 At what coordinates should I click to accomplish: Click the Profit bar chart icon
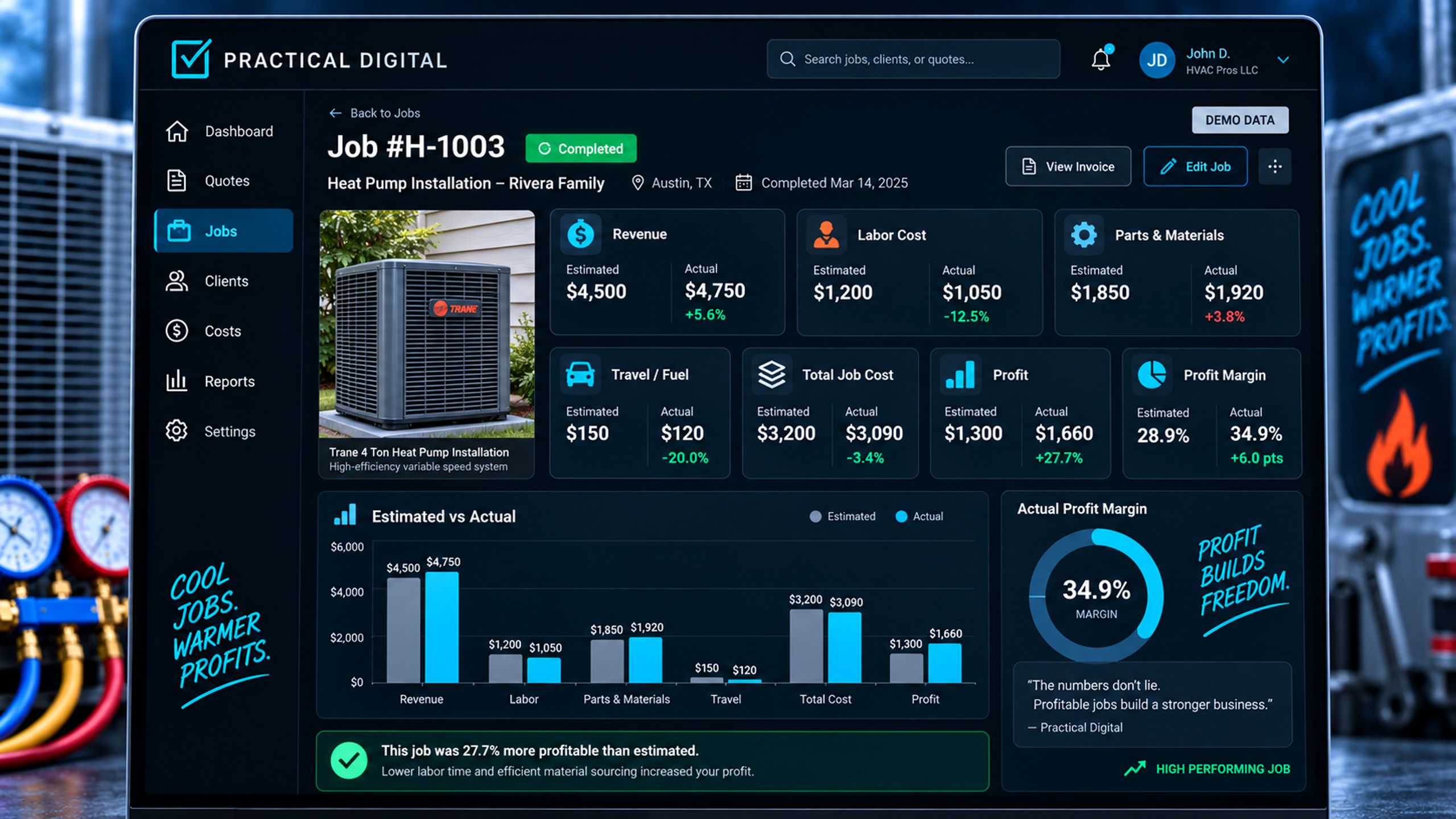[x=960, y=374]
